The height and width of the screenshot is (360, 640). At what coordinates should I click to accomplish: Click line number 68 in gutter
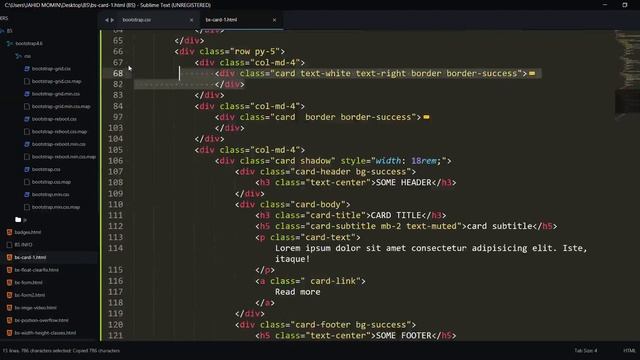tap(118, 73)
